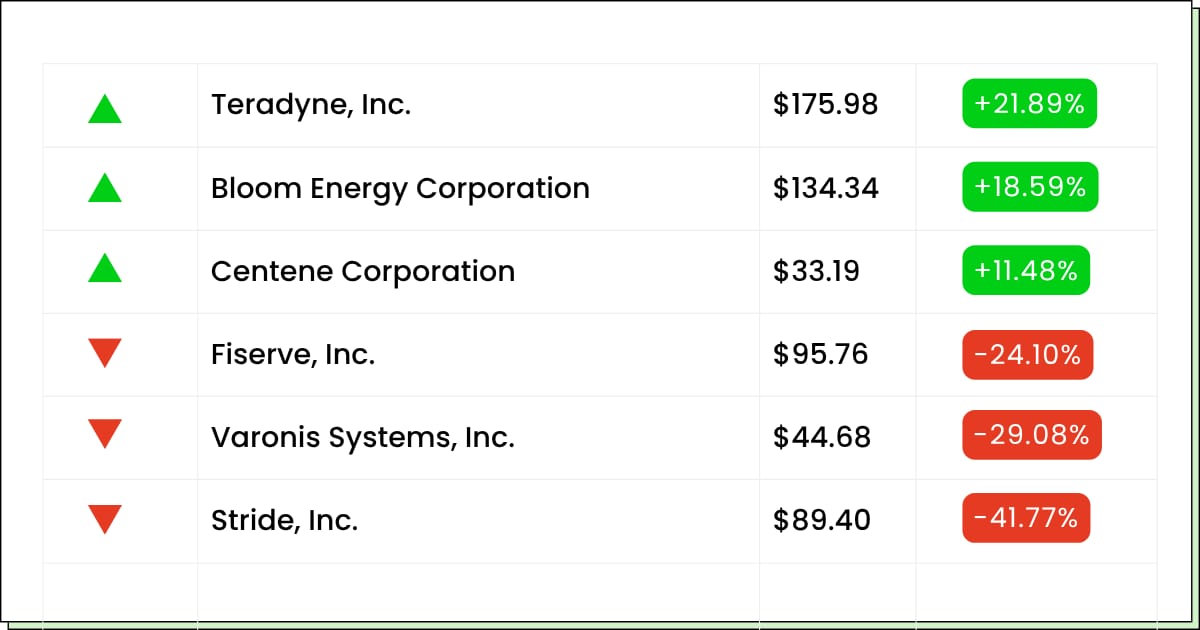
Task: Select the -24.10% red badge
Action: coord(1028,354)
